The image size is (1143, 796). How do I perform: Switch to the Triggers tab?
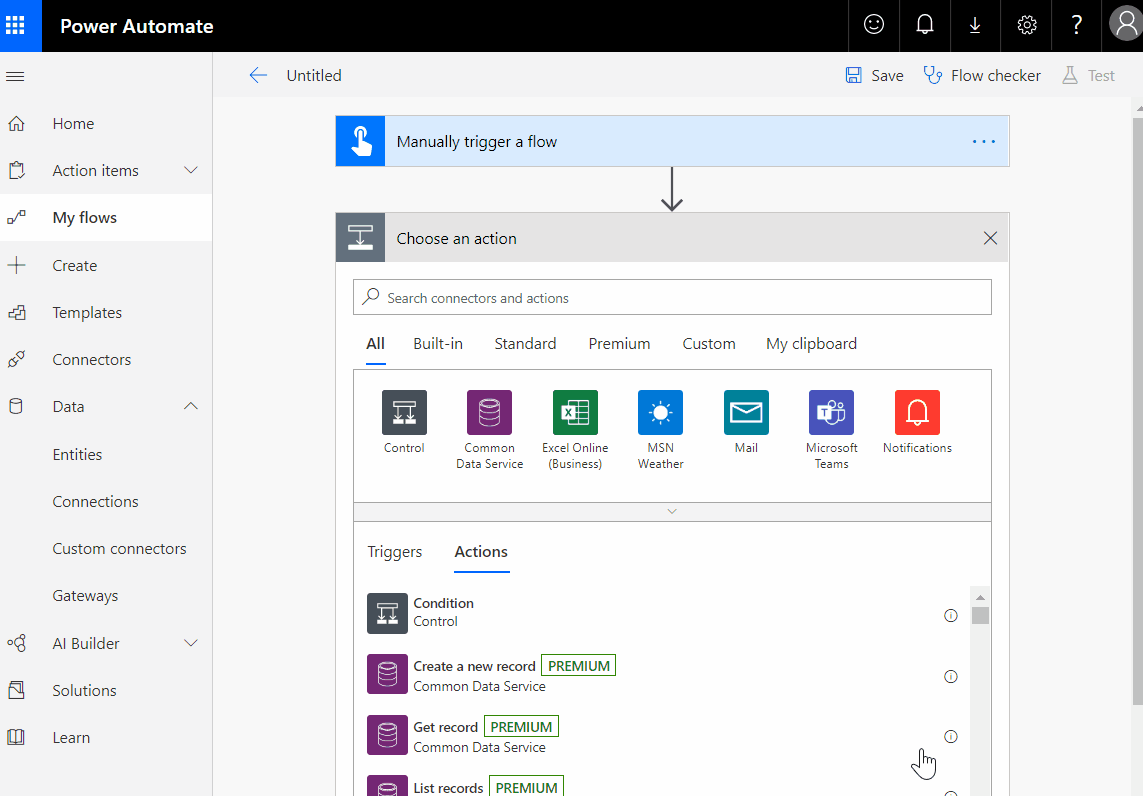pos(394,552)
